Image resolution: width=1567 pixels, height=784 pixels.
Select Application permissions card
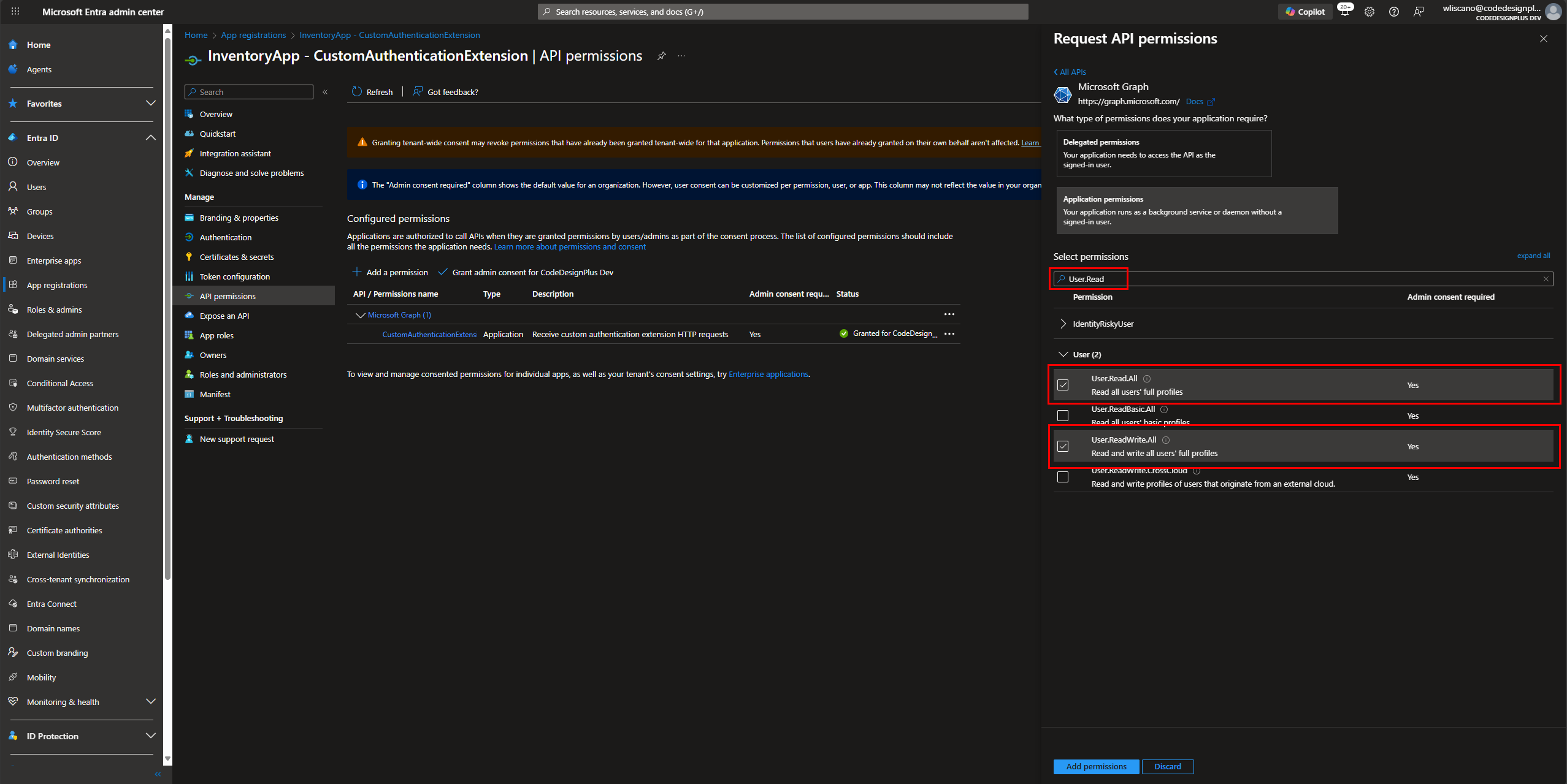[x=1197, y=210]
